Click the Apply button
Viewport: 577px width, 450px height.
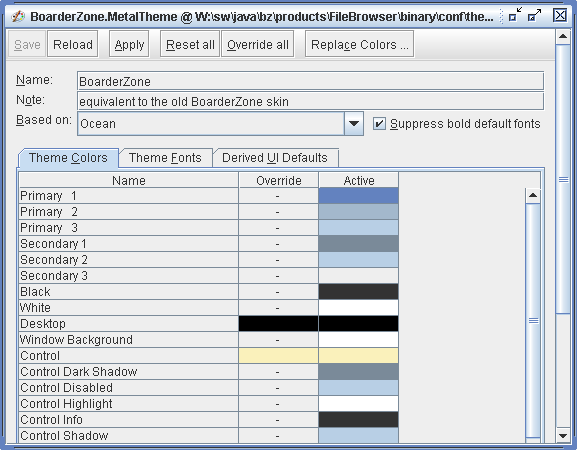(129, 45)
